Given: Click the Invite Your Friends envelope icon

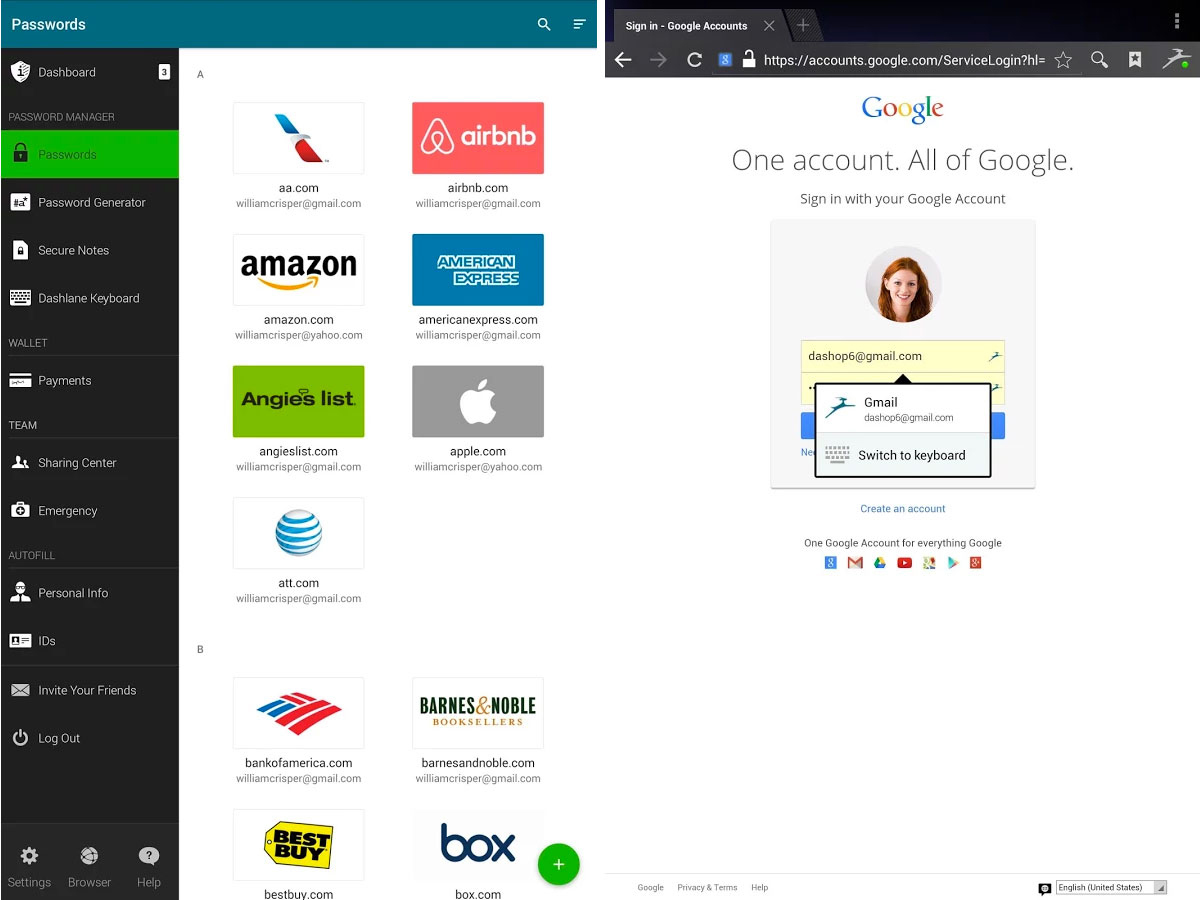Looking at the screenshot, I should 20,690.
